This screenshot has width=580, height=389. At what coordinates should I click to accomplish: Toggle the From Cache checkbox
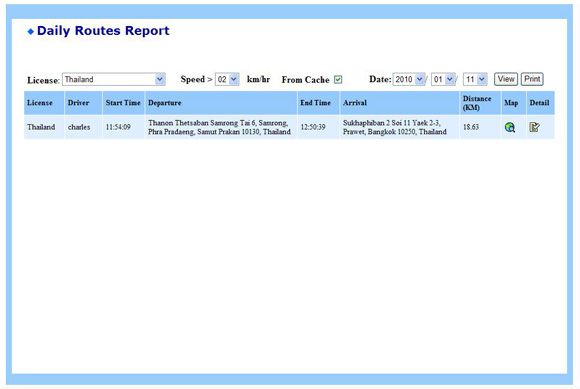(x=338, y=80)
